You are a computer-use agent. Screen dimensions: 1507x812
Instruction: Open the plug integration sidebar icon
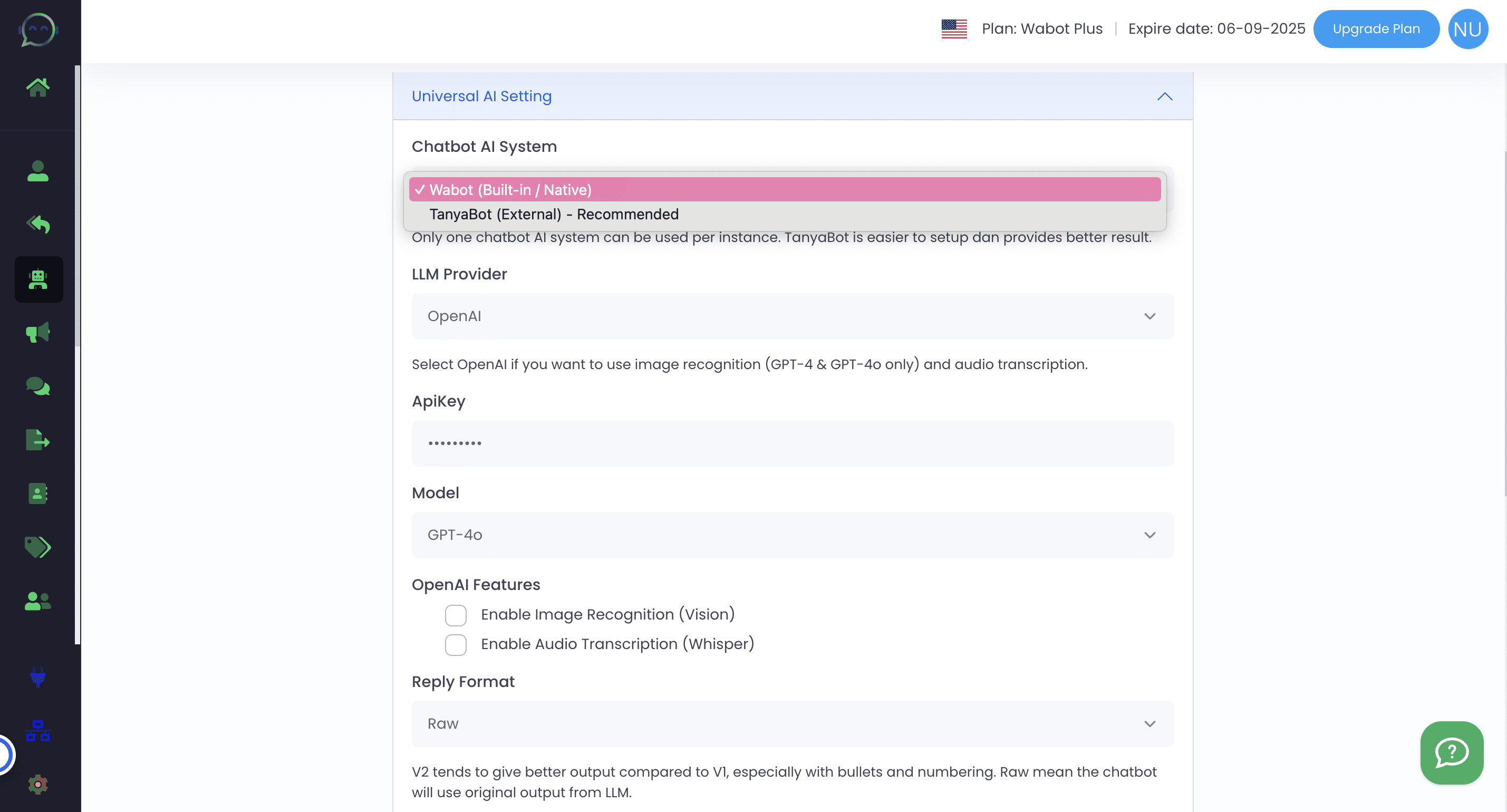click(38, 677)
